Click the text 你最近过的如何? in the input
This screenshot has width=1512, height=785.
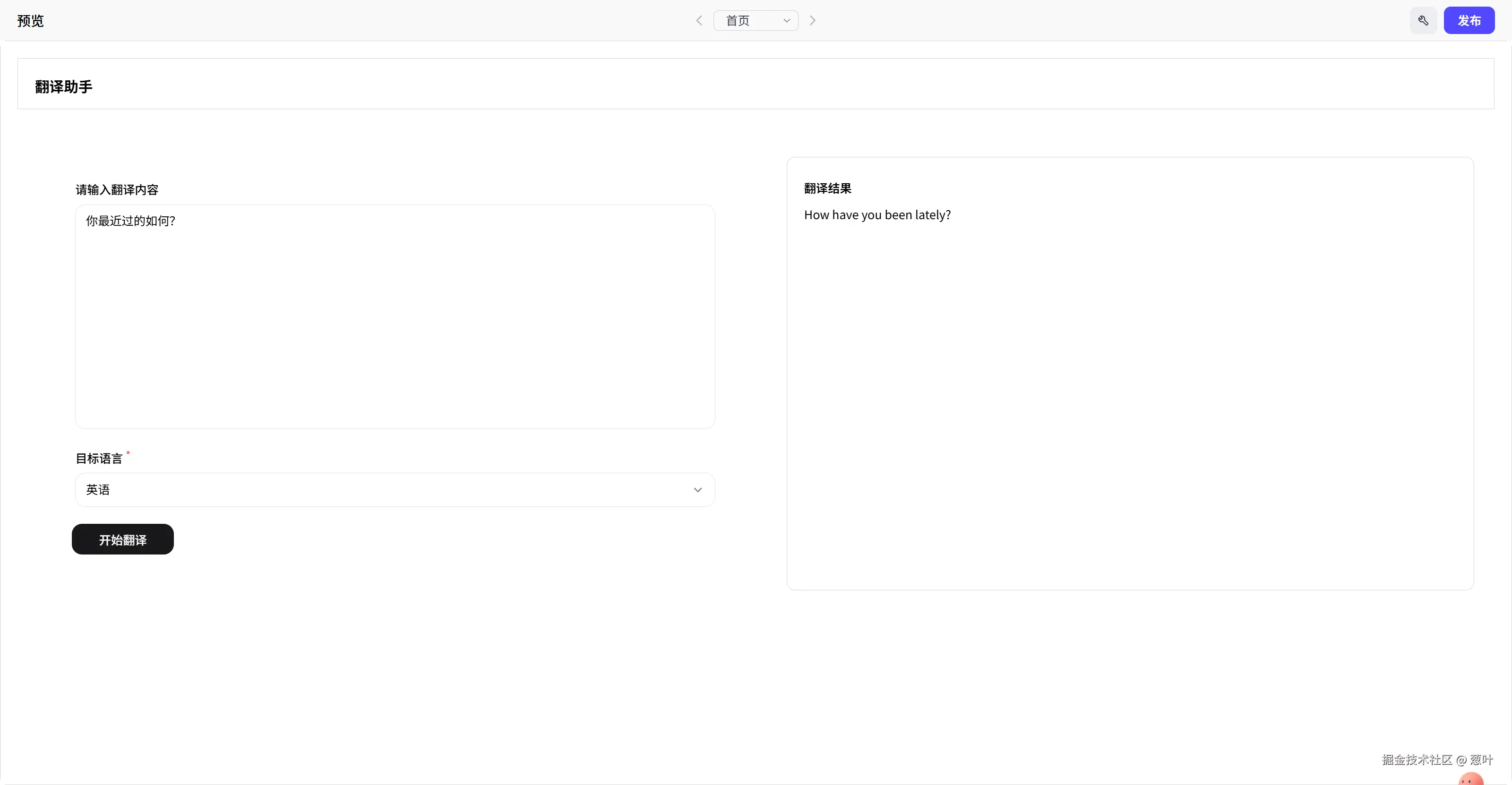130,221
